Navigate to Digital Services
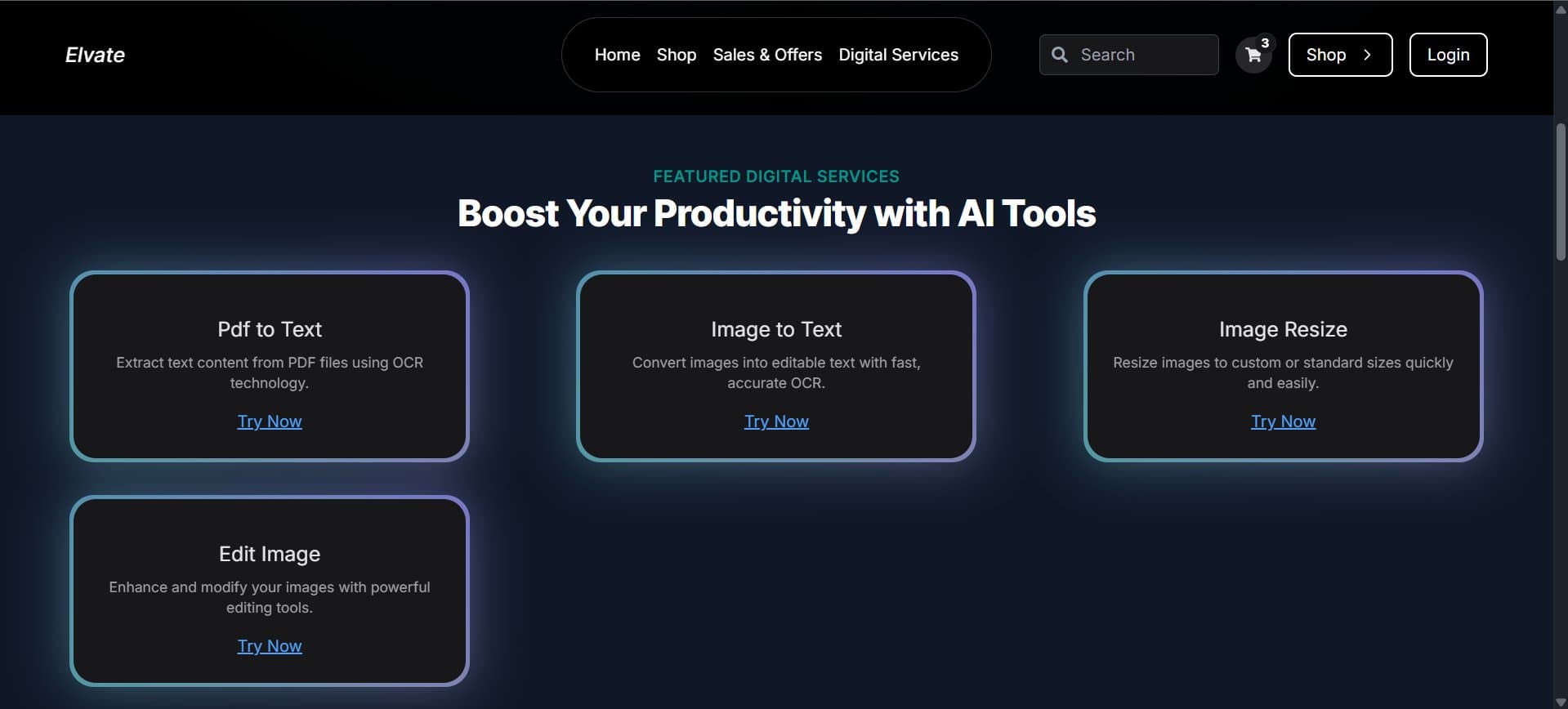Image resolution: width=1568 pixels, height=709 pixels. (x=898, y=55)
